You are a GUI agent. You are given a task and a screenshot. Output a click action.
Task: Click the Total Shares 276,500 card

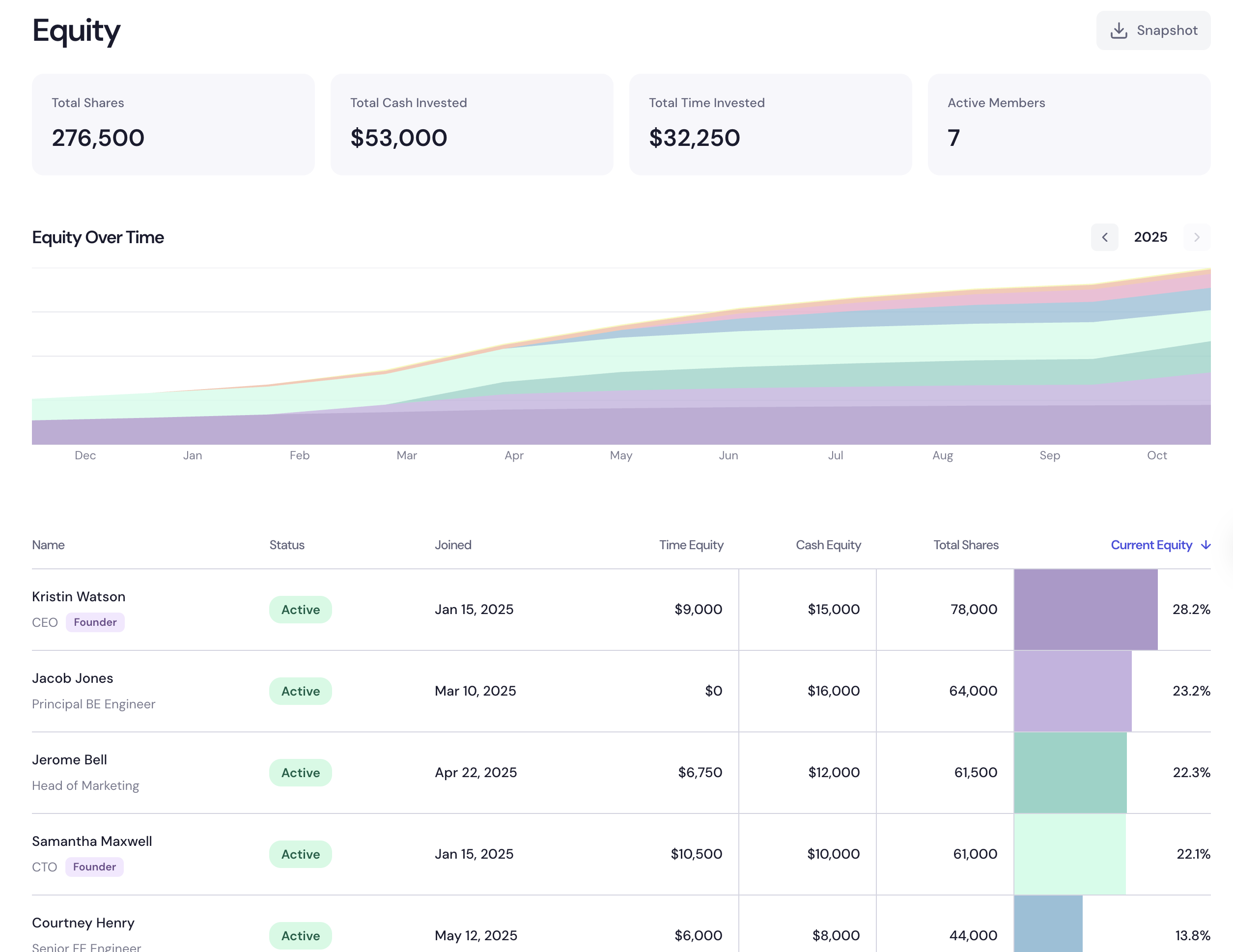click(x=173, y=124)
